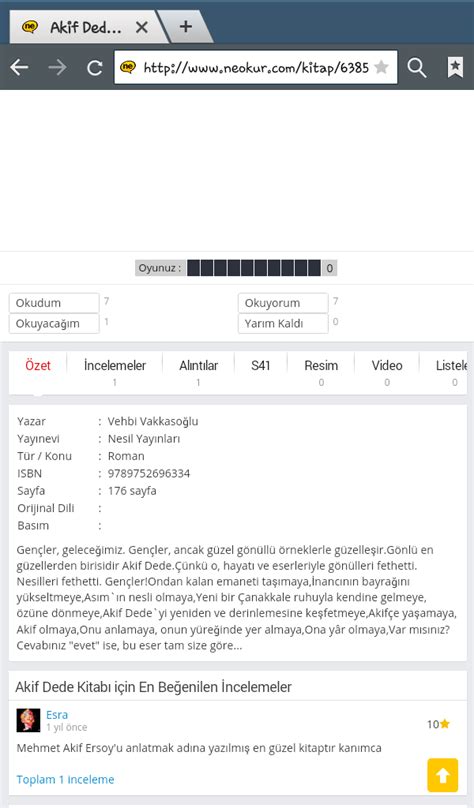Click the author name Vehbi Vakkasoğlu
This screenshot has width=474, height=808.
[153, 422]
